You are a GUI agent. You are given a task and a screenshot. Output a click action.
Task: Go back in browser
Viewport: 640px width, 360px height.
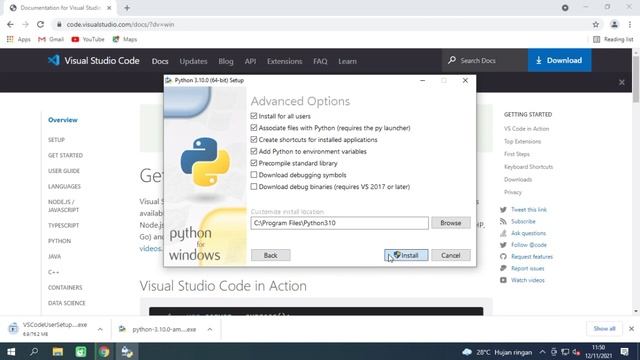click(10, 24)
